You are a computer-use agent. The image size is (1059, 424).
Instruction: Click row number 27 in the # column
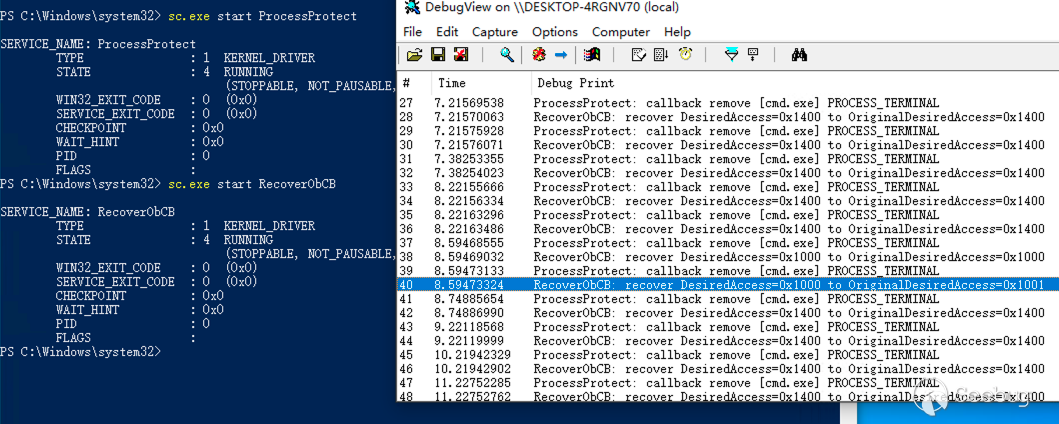coord(406,103)
